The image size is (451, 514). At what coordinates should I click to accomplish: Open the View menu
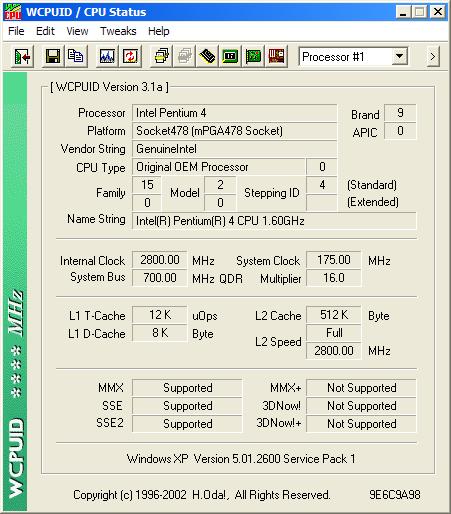[77, 31]
